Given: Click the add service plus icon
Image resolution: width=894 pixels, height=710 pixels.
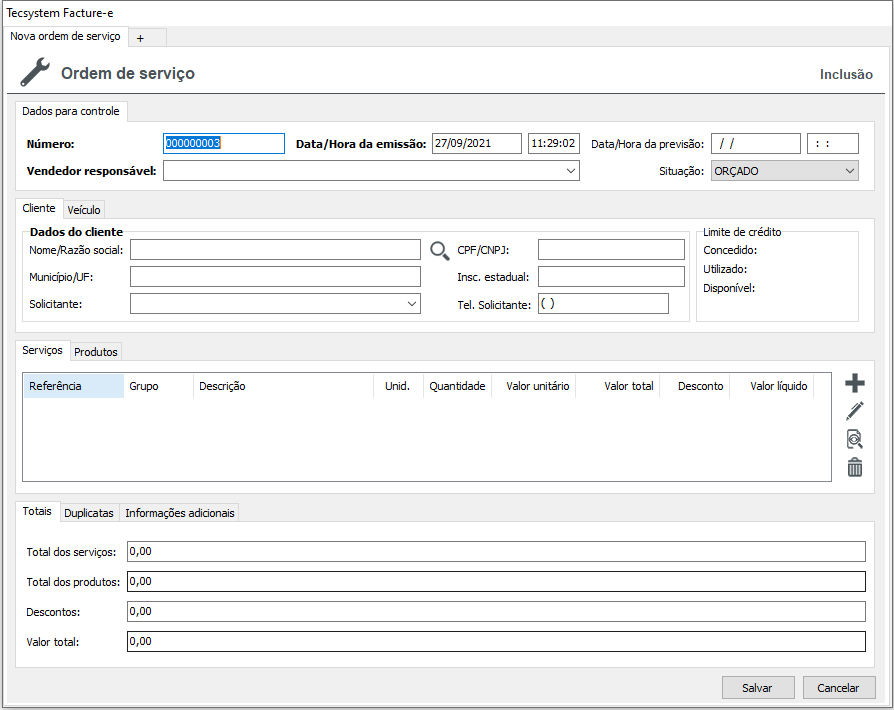Looking at the screenshot, I should [x=855, y=383].
